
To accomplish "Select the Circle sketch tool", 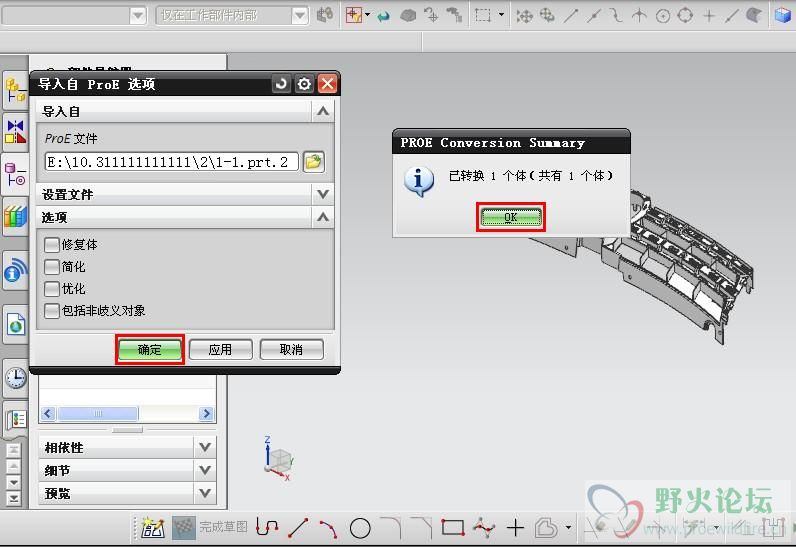I will [x=360, y=528].
